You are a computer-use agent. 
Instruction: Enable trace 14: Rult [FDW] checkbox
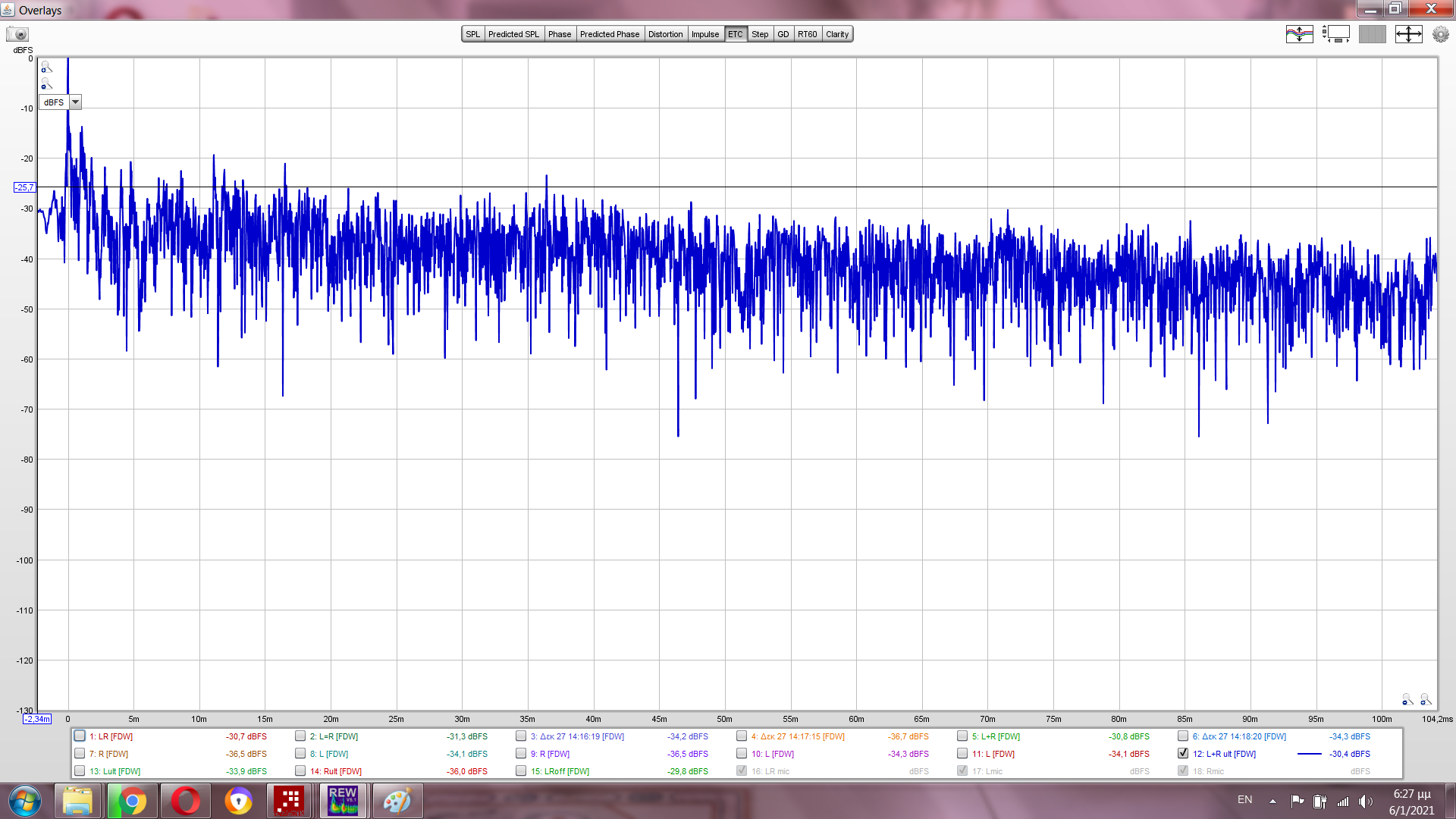tap(300, 771)
